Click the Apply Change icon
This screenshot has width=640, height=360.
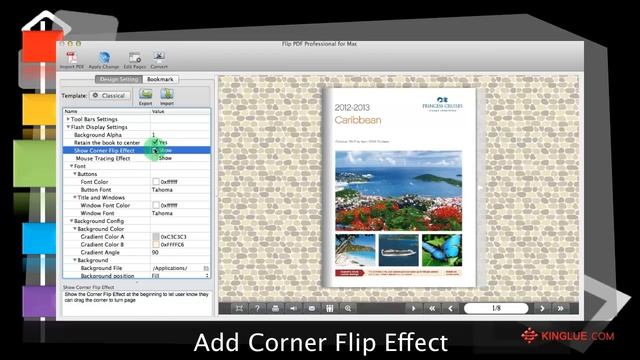(x=104, y=60)
